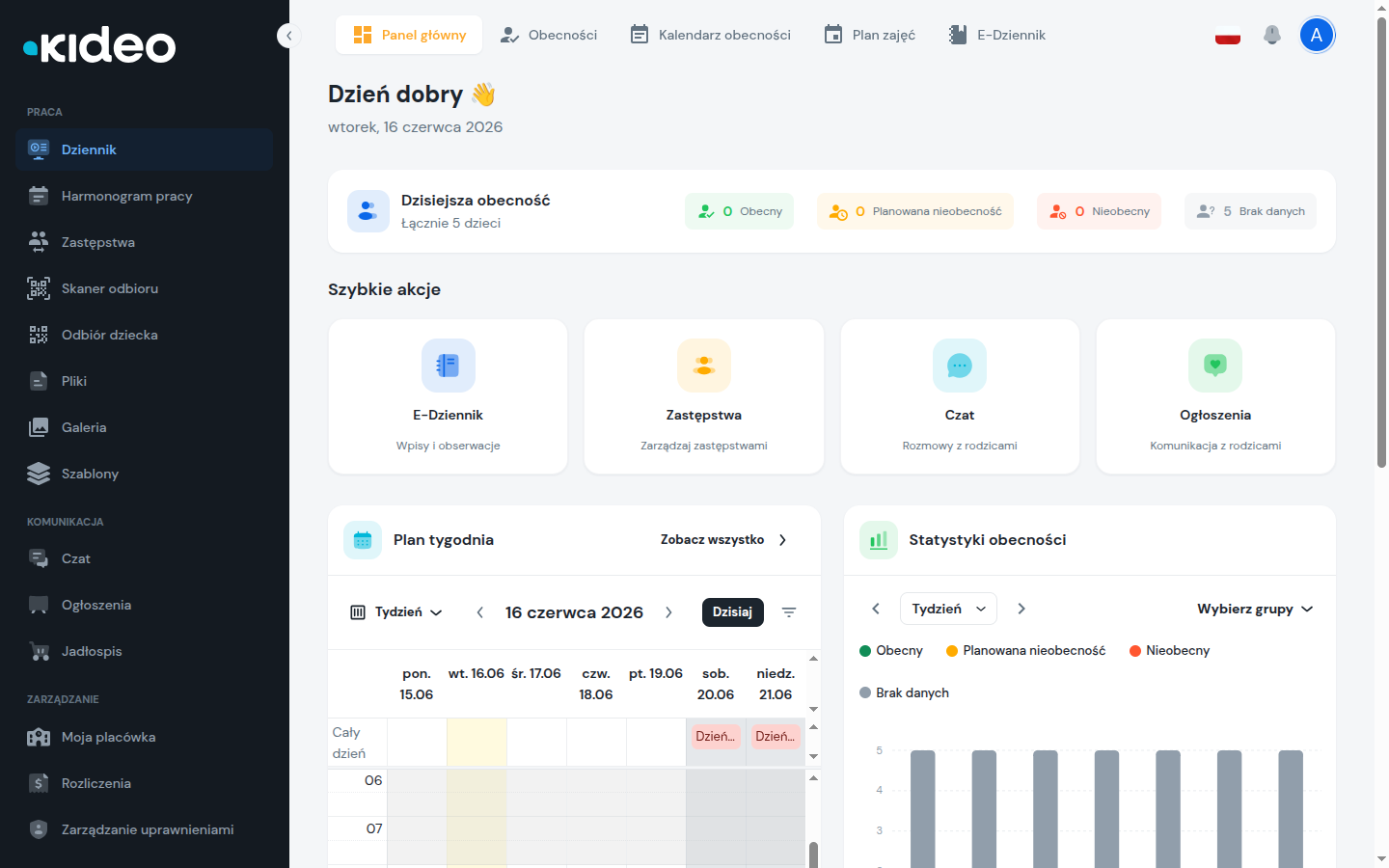Switch to the Kalendarz obecności tab
Screen dimensions: 1389x868
tap(711, 35)
